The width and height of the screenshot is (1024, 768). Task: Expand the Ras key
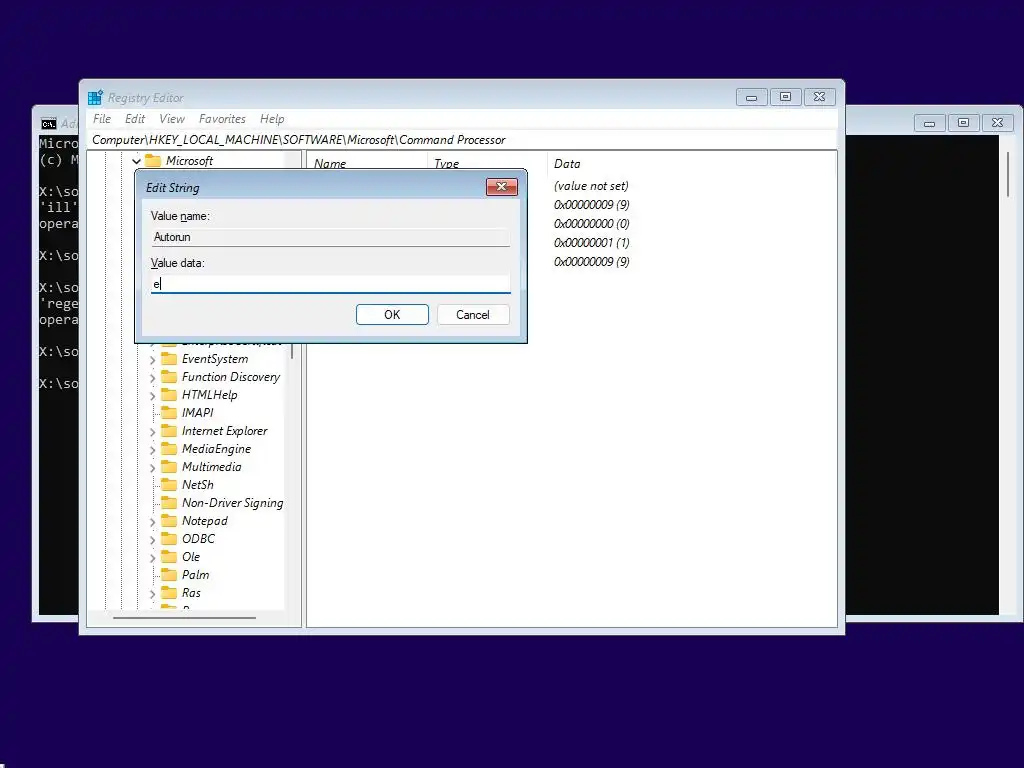click(x=152, y=594)
